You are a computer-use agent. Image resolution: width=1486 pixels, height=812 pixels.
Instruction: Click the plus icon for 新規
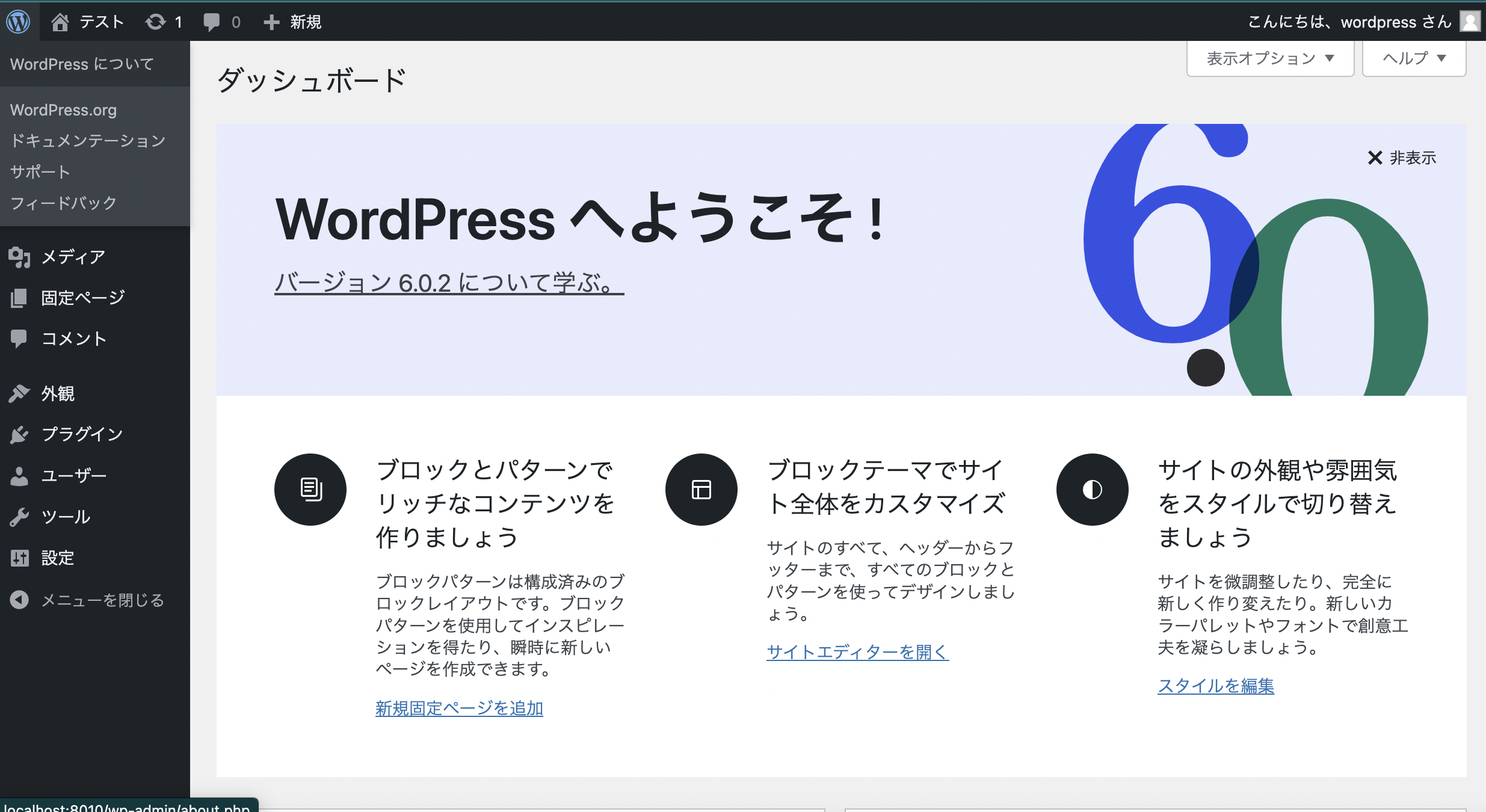point(271,22)
